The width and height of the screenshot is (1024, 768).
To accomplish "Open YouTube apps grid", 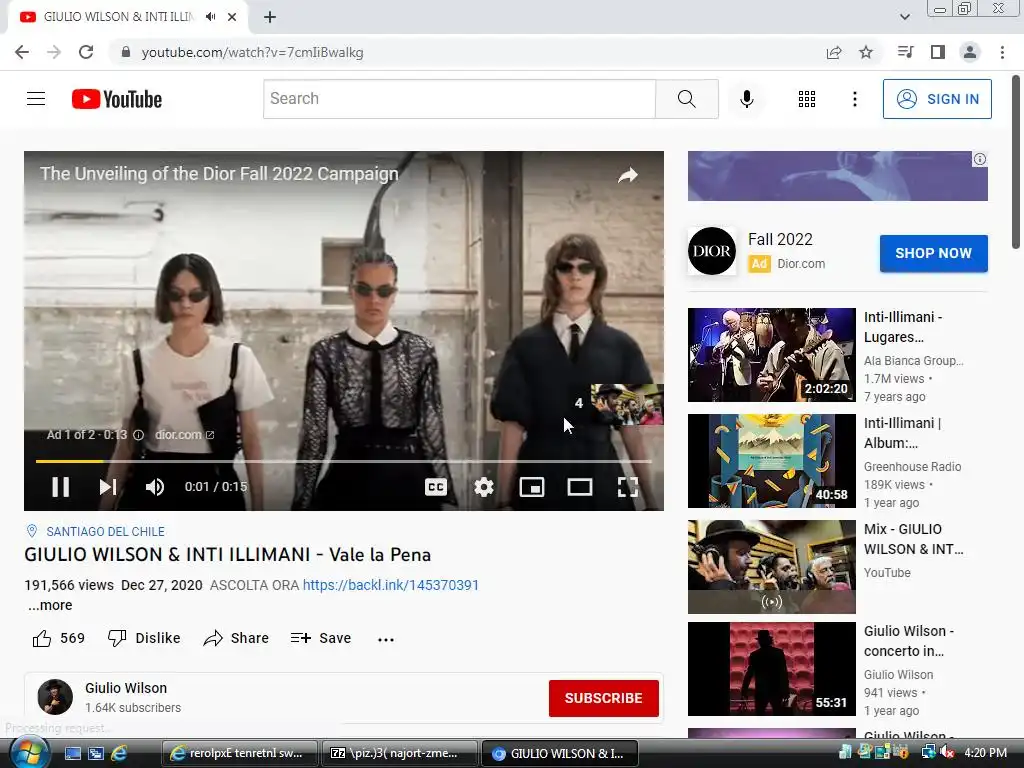I will pyautogui.click(x=807, y=99).
